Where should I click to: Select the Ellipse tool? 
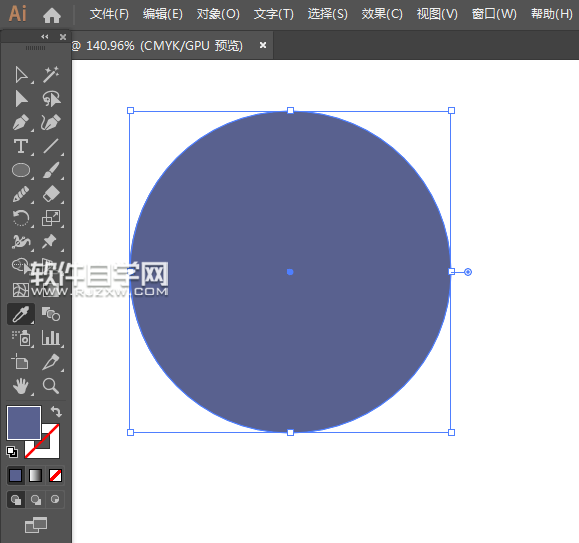21,171
